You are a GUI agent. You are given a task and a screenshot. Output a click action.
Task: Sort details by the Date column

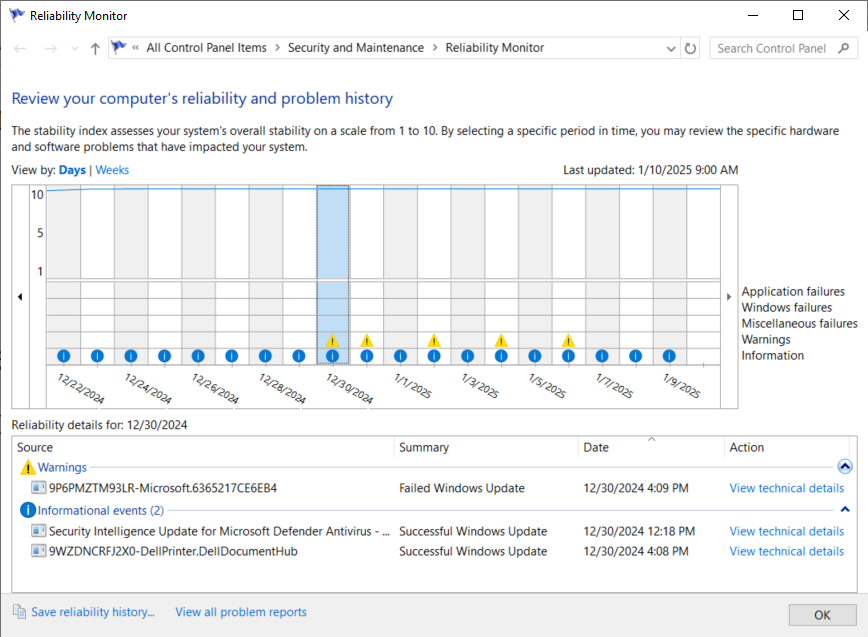pos(651,447)
